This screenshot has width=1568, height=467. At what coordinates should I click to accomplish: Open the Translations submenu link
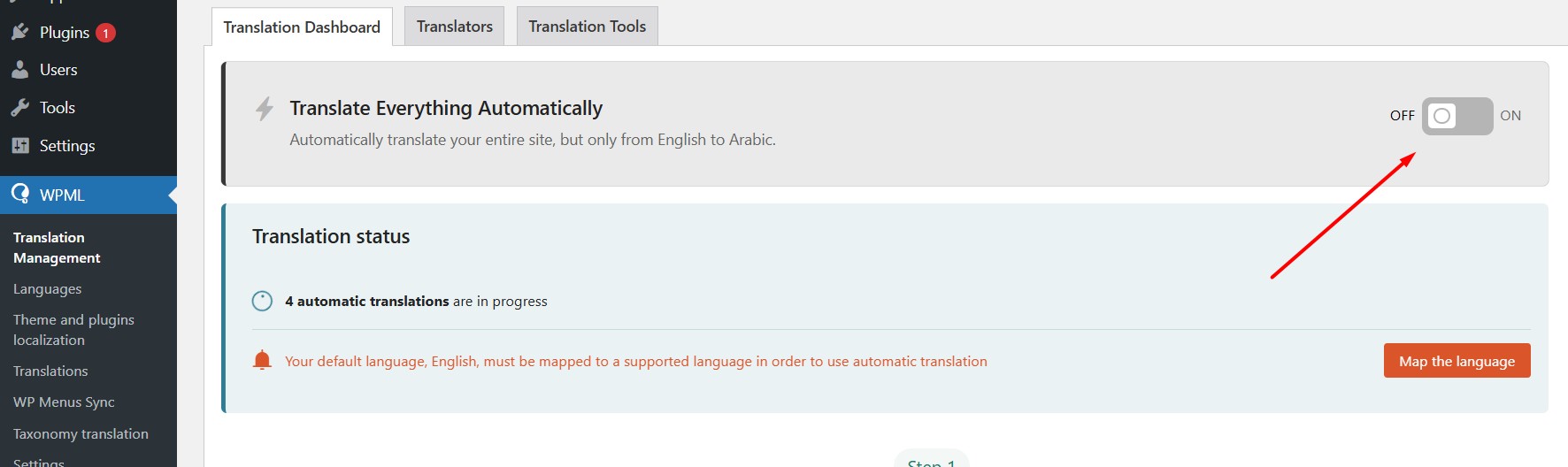coord(50,371)
